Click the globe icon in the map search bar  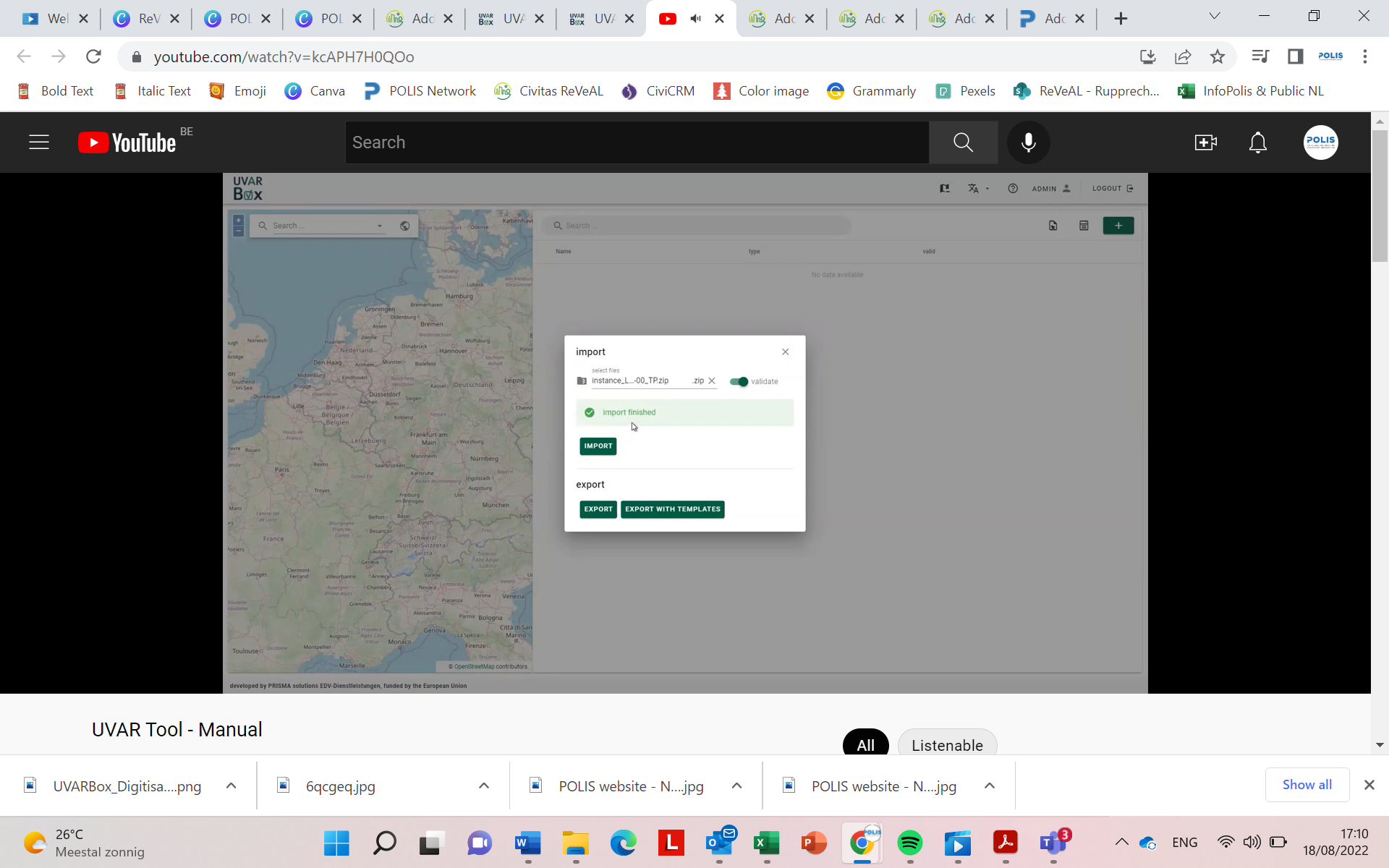[x=404, y=225]
